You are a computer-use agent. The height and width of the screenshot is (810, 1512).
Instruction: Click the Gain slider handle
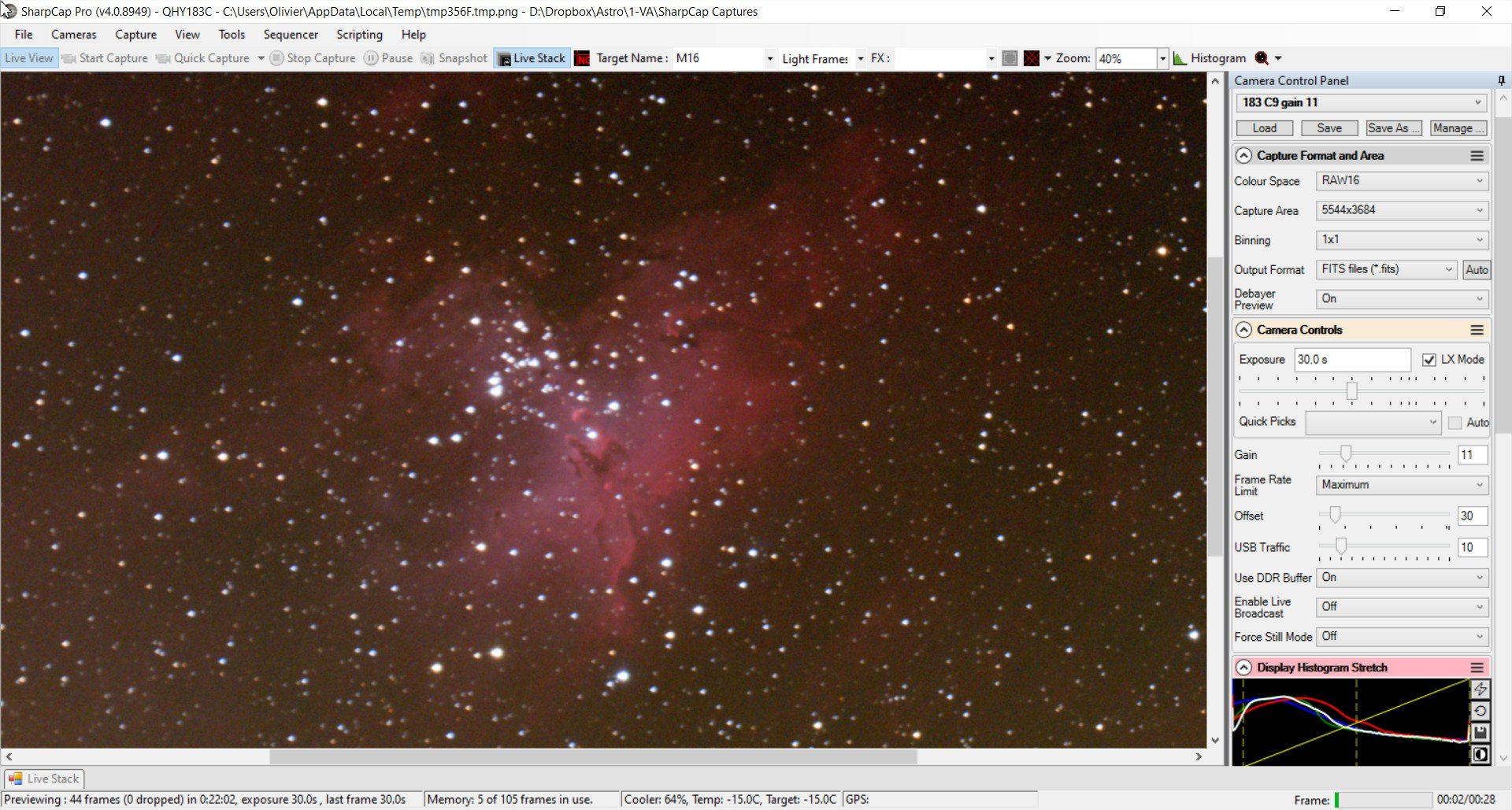(1346, 453)
